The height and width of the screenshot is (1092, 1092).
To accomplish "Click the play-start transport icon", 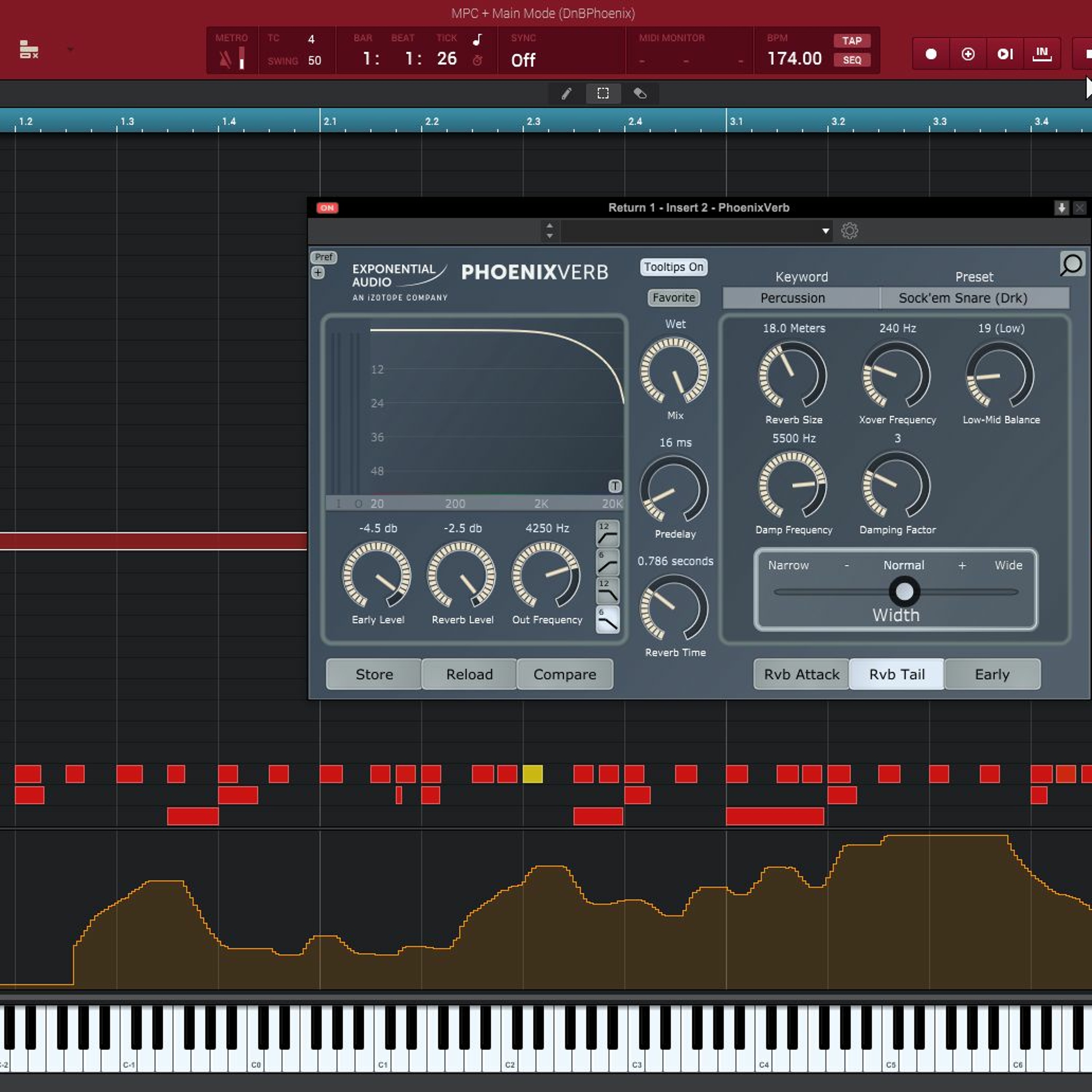I will pos(1005,54).
